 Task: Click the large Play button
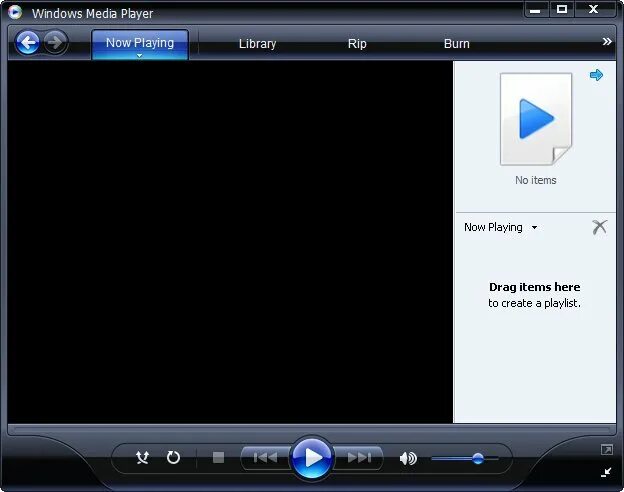pos(312,458)
